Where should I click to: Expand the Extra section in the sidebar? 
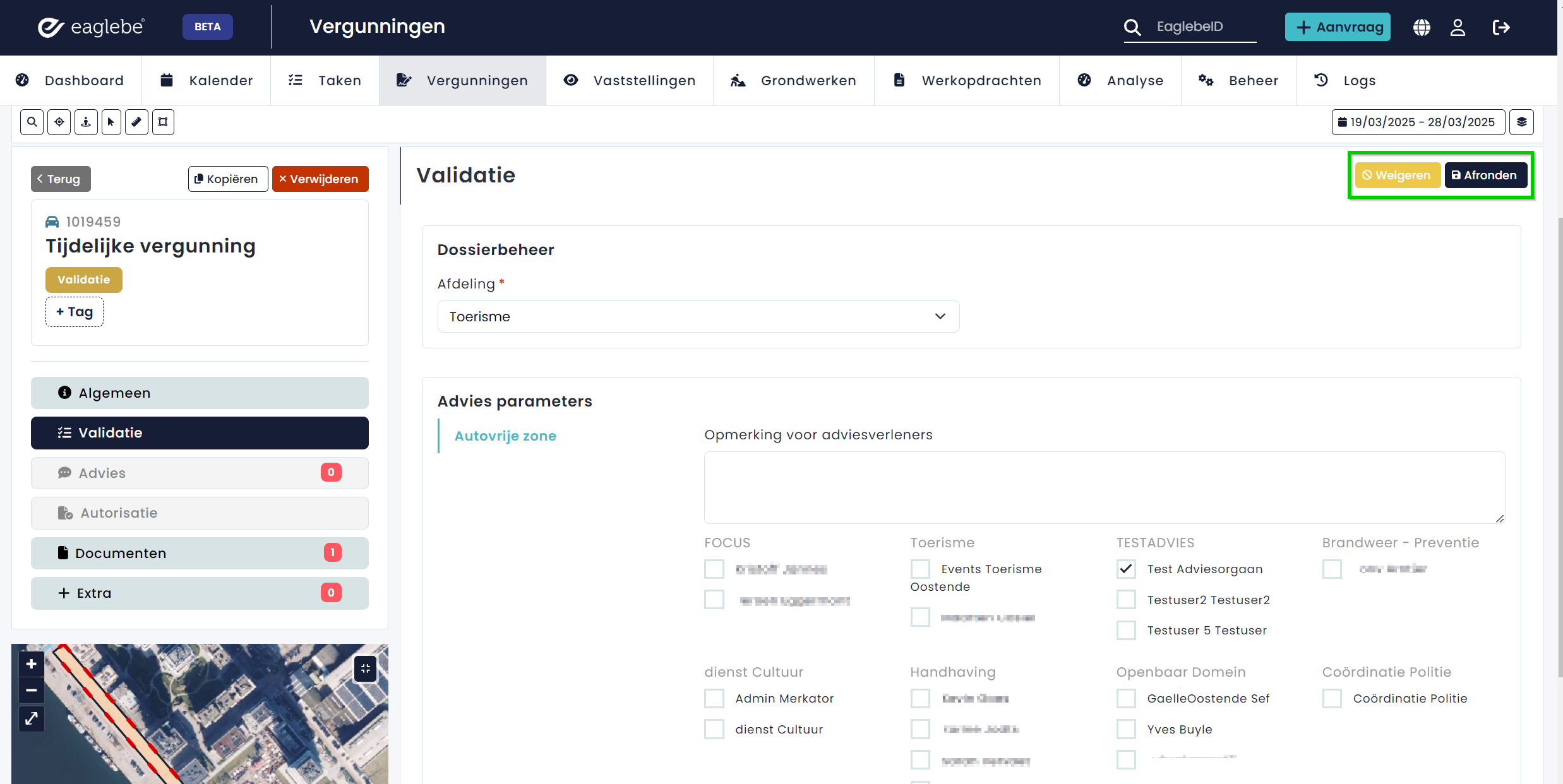(x=200, y=593)
